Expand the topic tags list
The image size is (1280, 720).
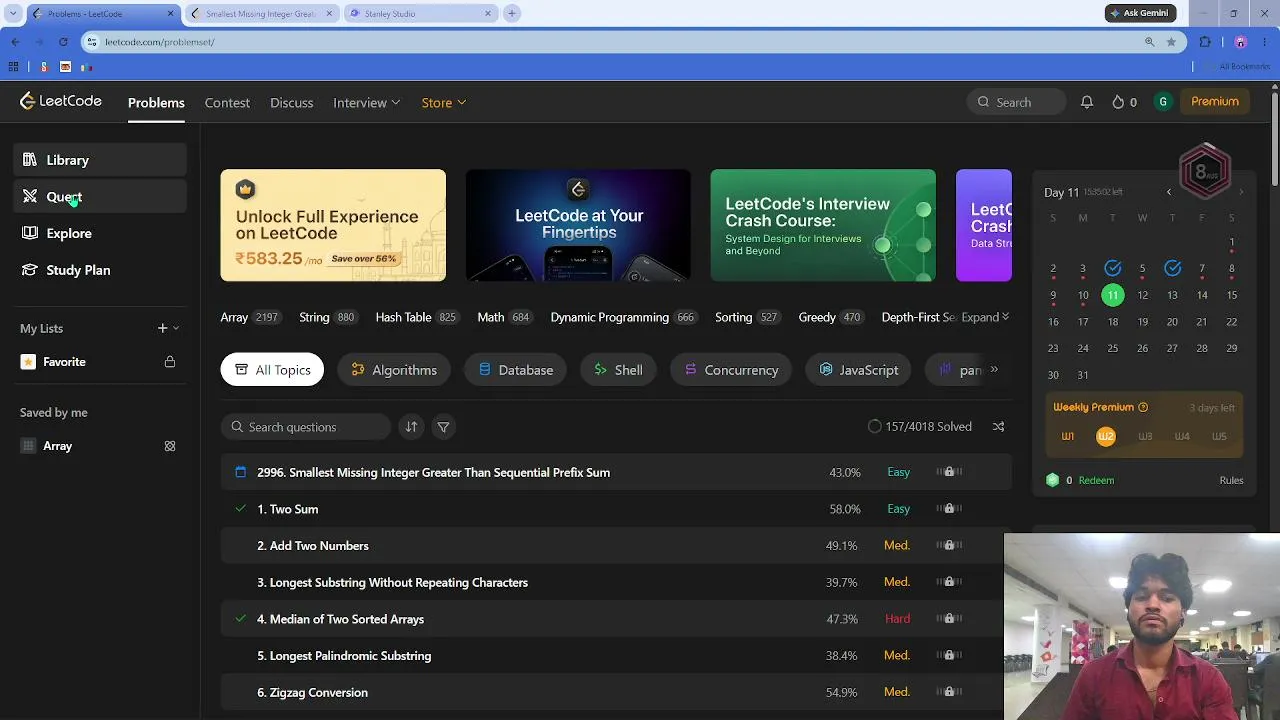[x=985, y=317]
